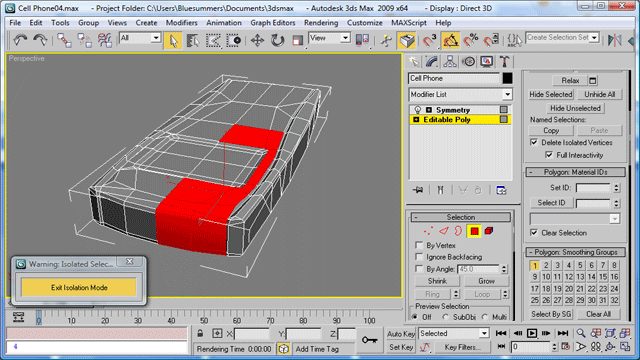Viewport: 640px width, 360px height.
Task: Select the Move tool in the toolbar
Action: pyautogui.click(x=257, y=40)
